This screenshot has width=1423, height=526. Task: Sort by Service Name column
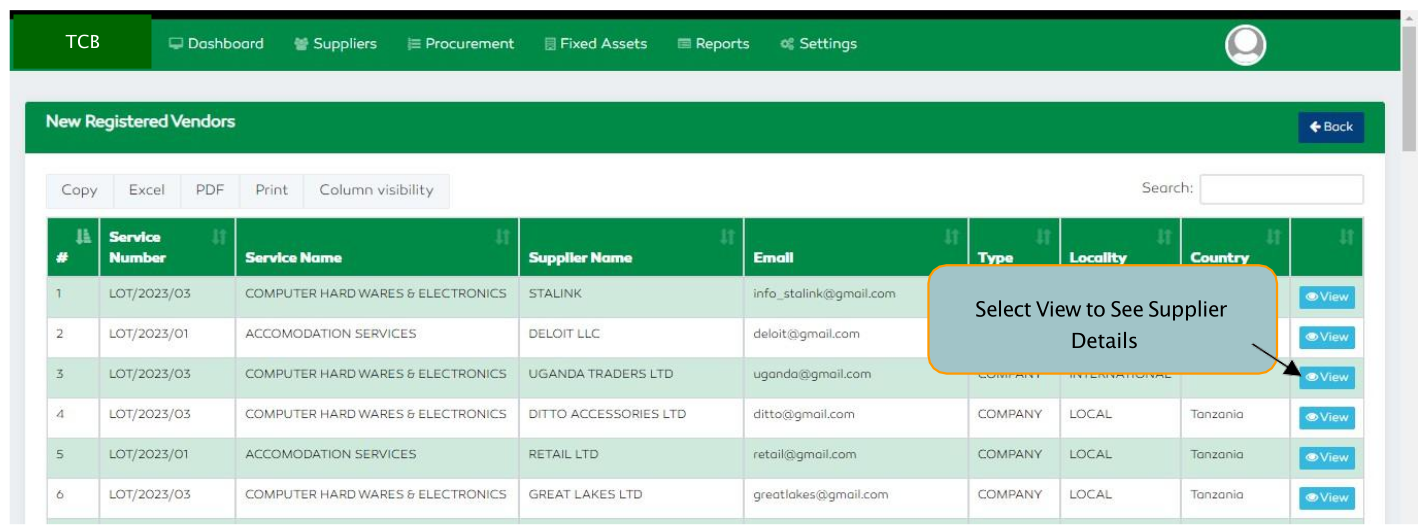(378, 247)
